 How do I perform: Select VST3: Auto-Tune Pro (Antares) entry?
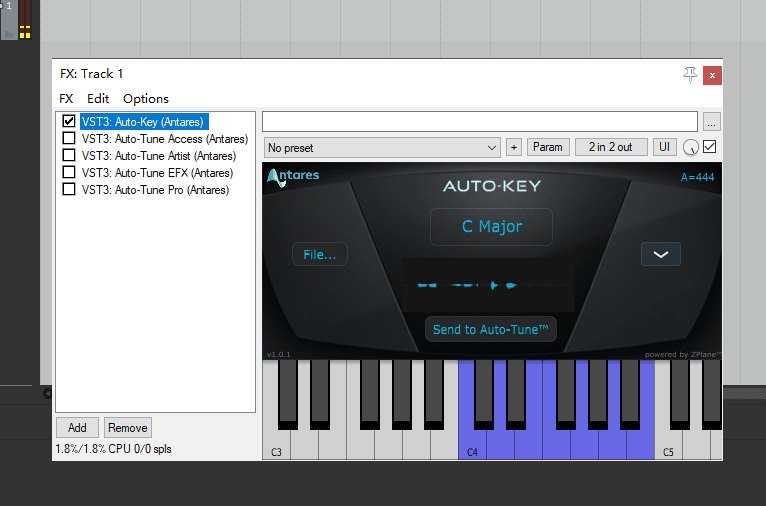(x=155, y=190)
